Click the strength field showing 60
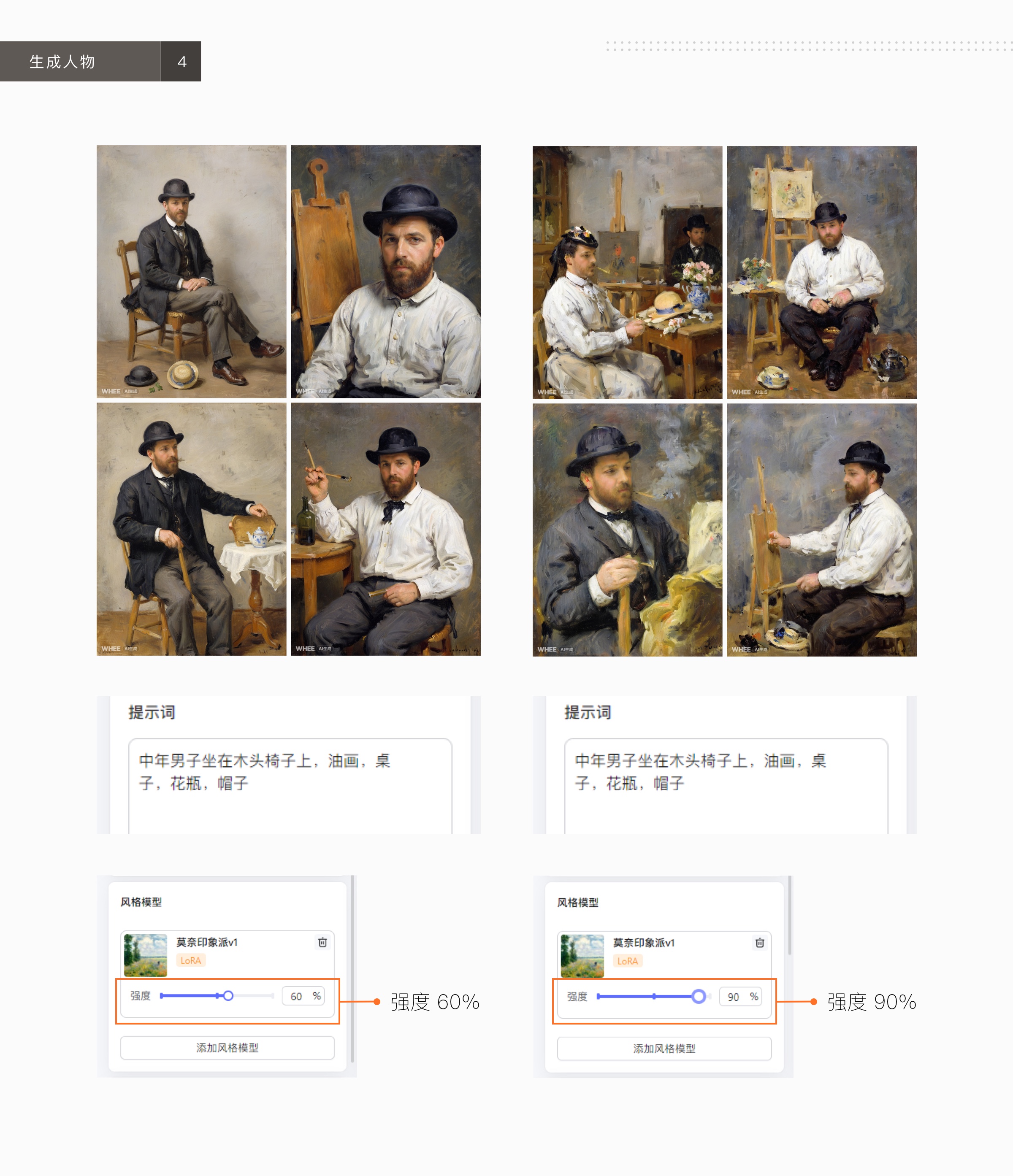Screen dimensions: 1013x1176 tap(296, 996)
